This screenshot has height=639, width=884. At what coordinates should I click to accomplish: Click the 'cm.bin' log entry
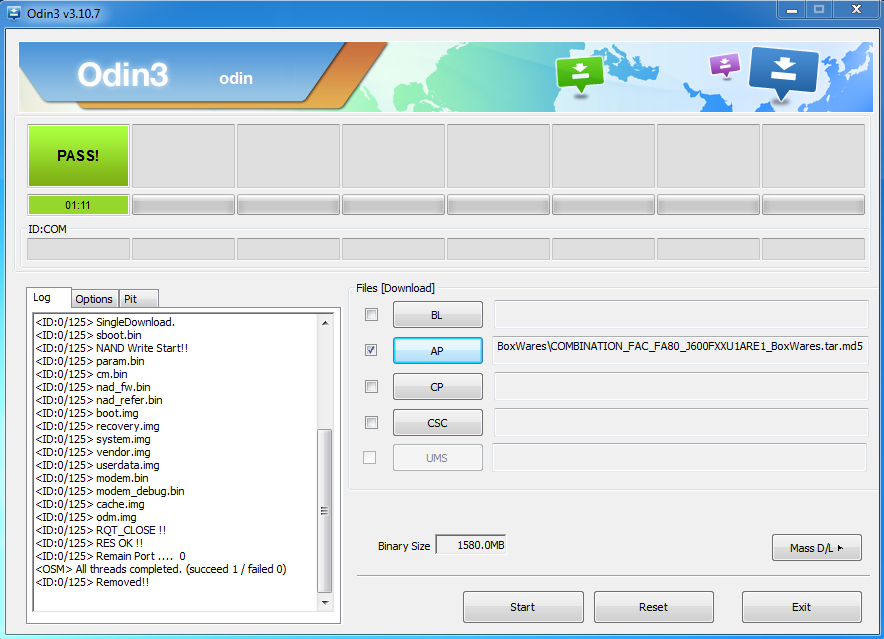coord(82,374)
